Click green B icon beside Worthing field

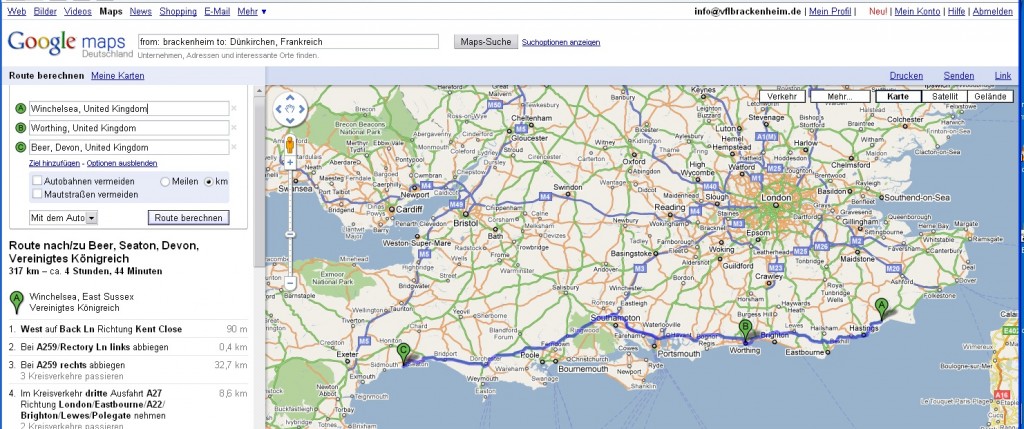[x=21, y=128]
